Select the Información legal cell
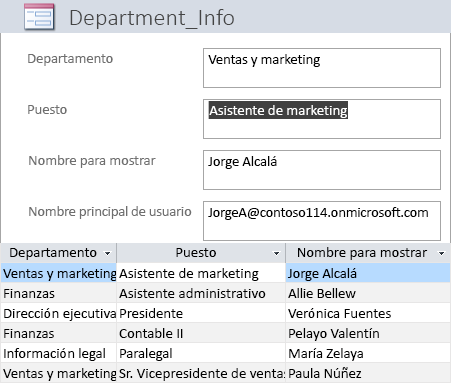The image size is (451, 384). pos(59,353)
